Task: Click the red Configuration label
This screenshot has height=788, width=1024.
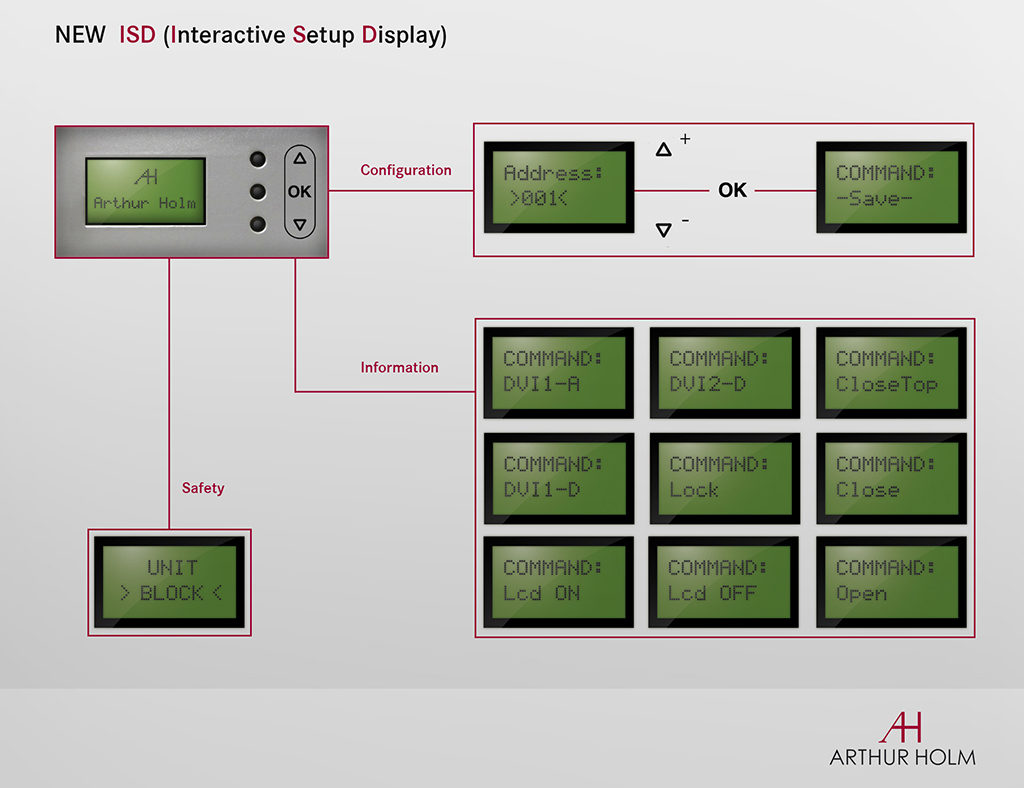Action: 406,170
